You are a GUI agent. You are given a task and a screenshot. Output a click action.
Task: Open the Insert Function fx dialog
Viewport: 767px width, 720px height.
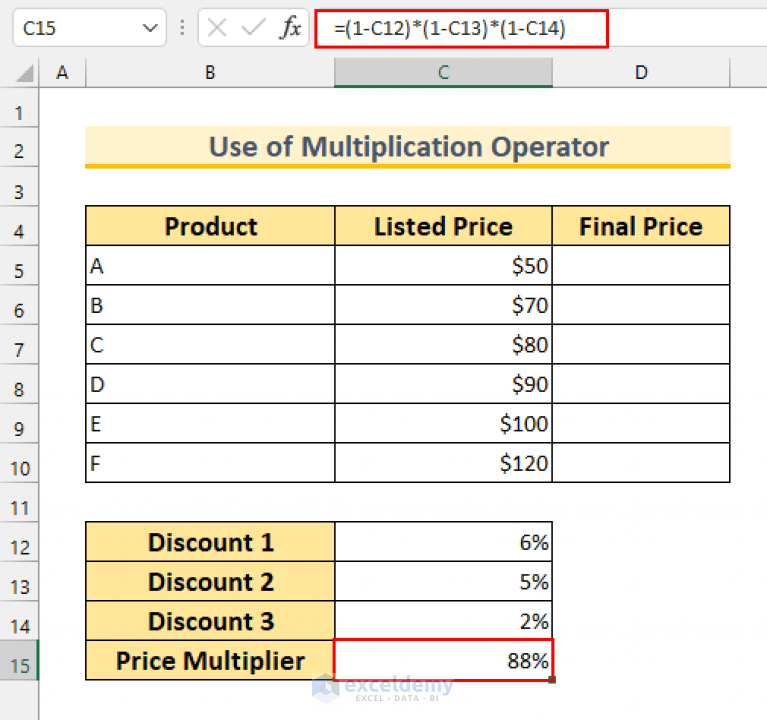click(291, 27)
